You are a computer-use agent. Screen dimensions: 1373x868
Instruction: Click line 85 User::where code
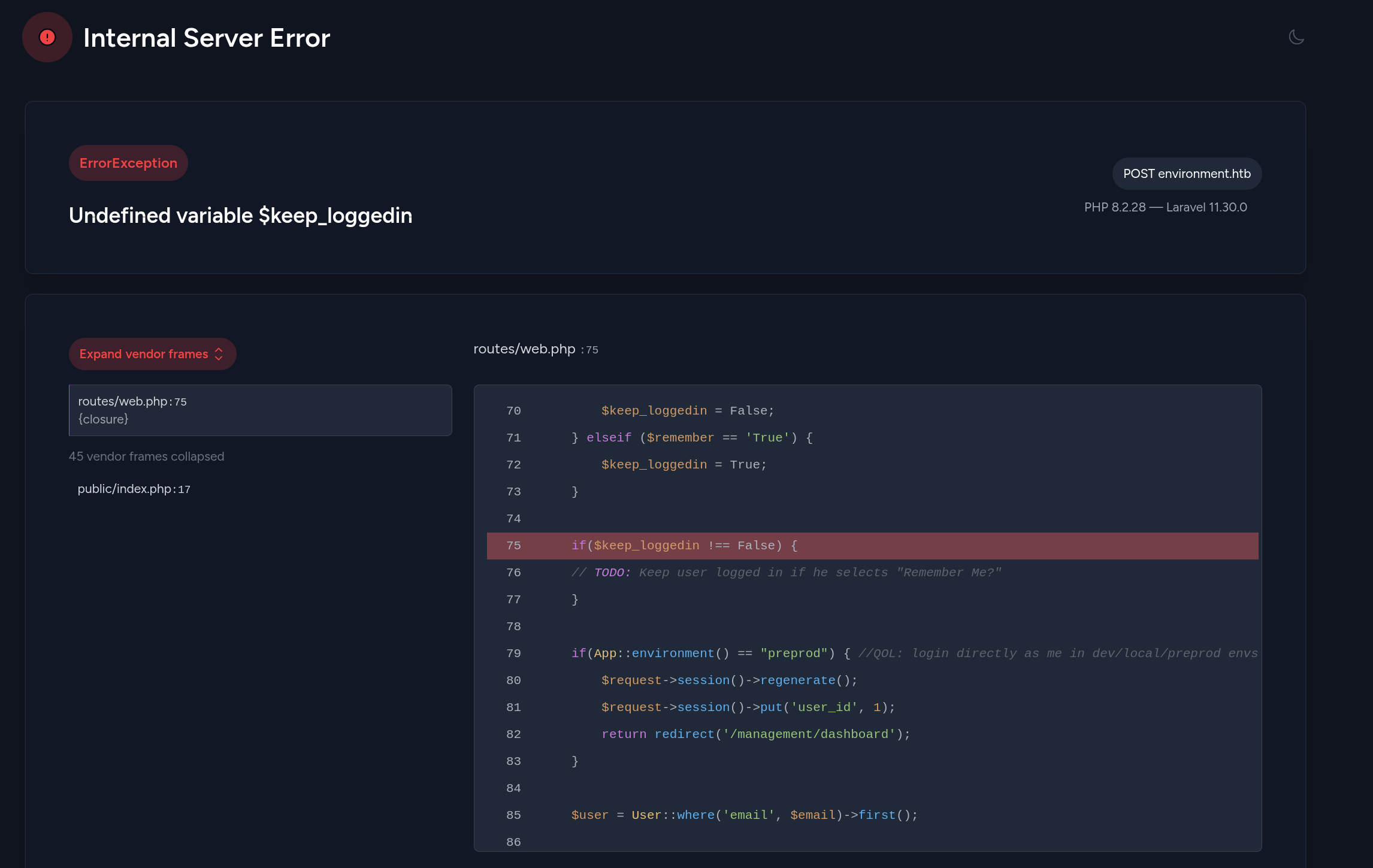pos(744,815)
